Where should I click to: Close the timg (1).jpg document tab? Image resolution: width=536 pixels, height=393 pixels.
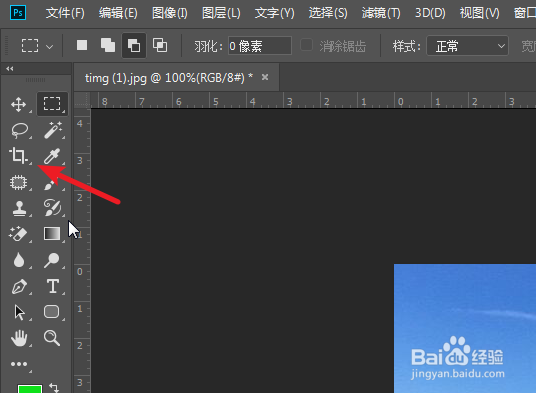[x=265, y=77]
